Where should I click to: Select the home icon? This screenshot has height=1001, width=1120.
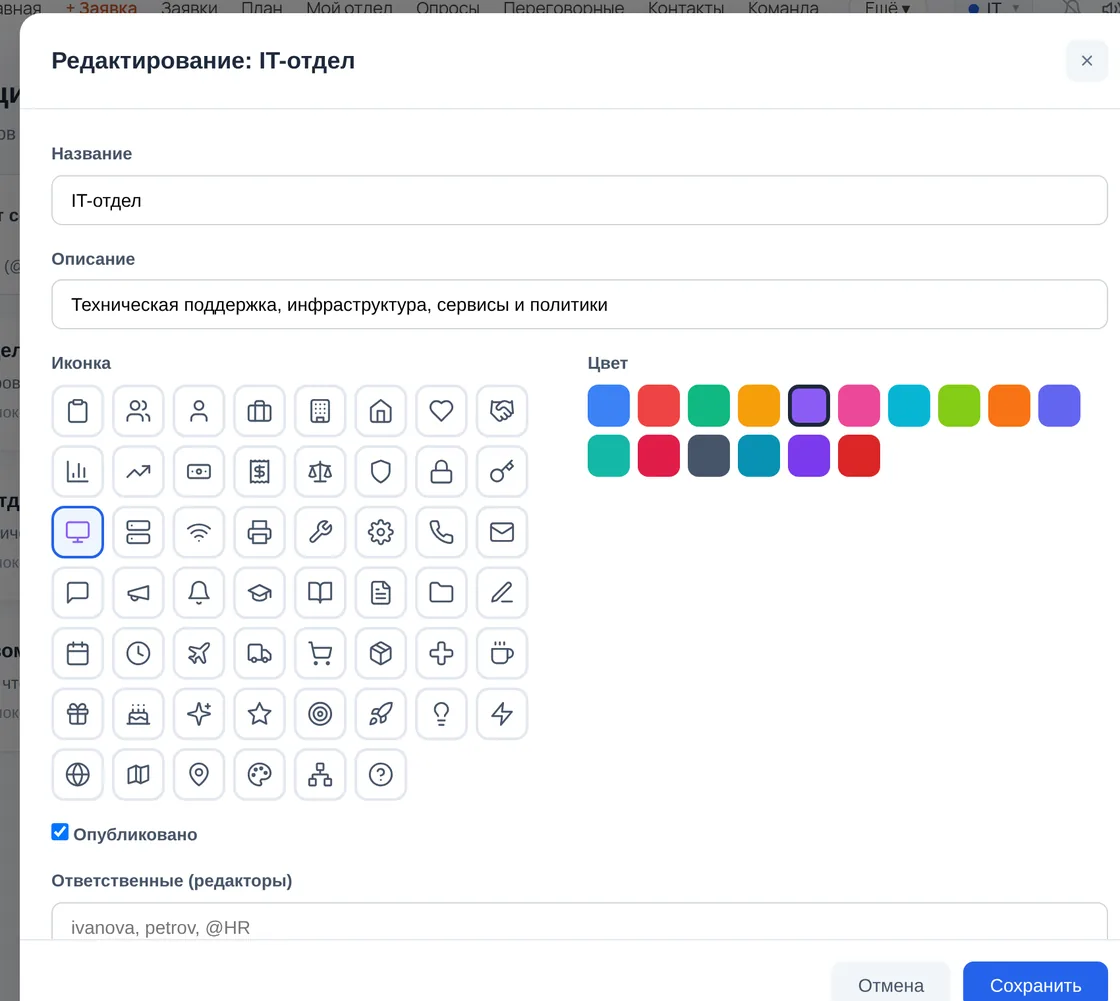click(381, 411)
